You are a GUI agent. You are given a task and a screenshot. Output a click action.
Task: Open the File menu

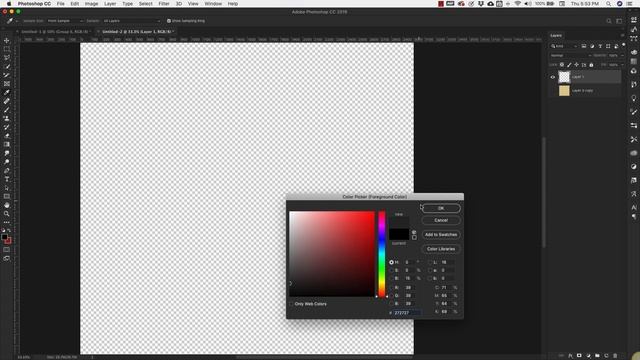pyautogui.click(x=60, y=4)
